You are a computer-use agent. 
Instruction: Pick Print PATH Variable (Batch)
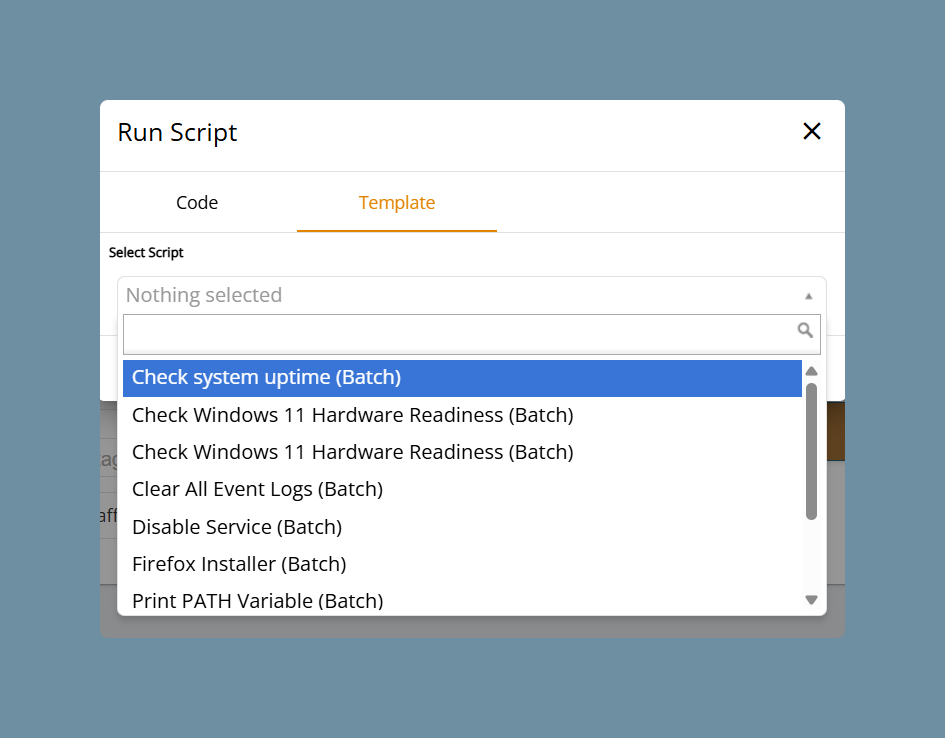[x=462, y=601]
